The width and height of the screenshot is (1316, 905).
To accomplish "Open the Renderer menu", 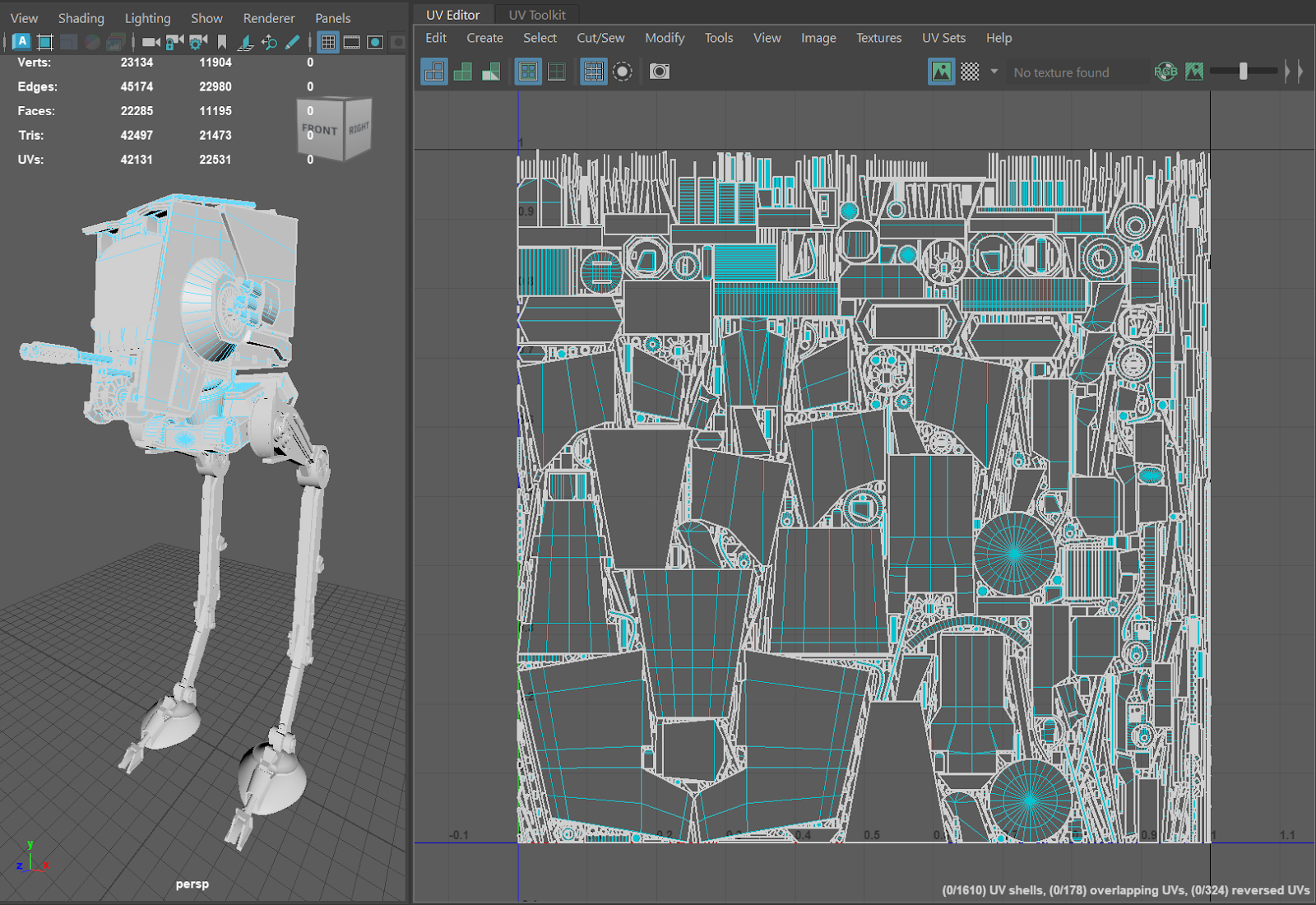I will coord(269,18).
